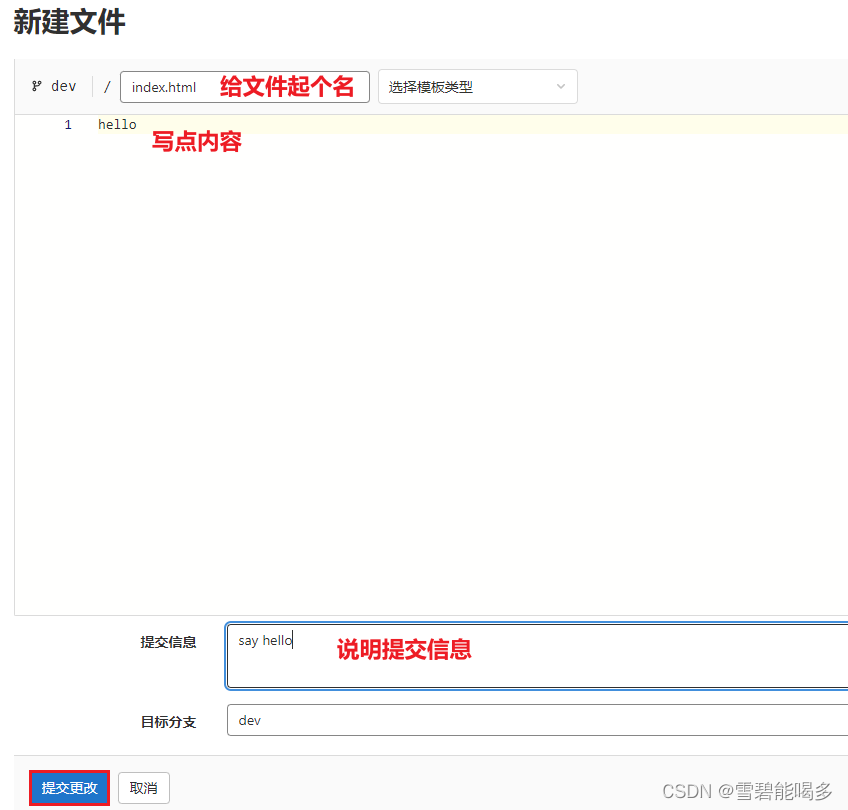Click the say hello commit text

click(x=264, y=640)
